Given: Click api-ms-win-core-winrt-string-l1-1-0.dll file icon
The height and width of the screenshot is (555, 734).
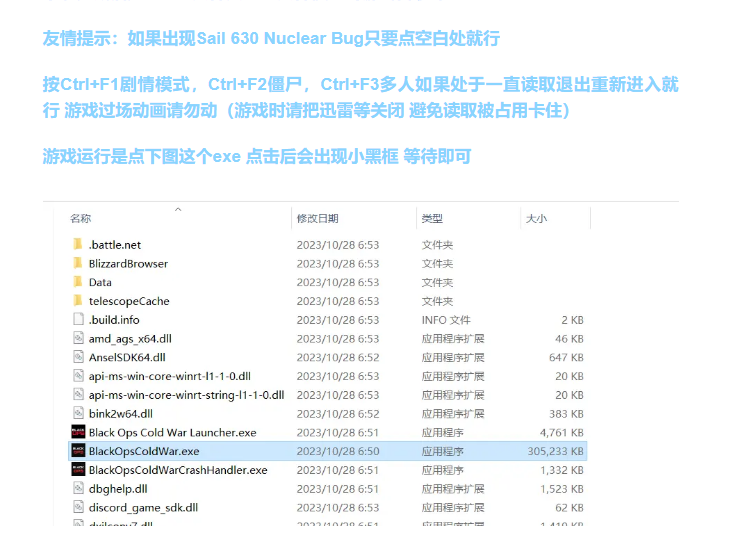Looking at the screenshot, I should (78, 394).
